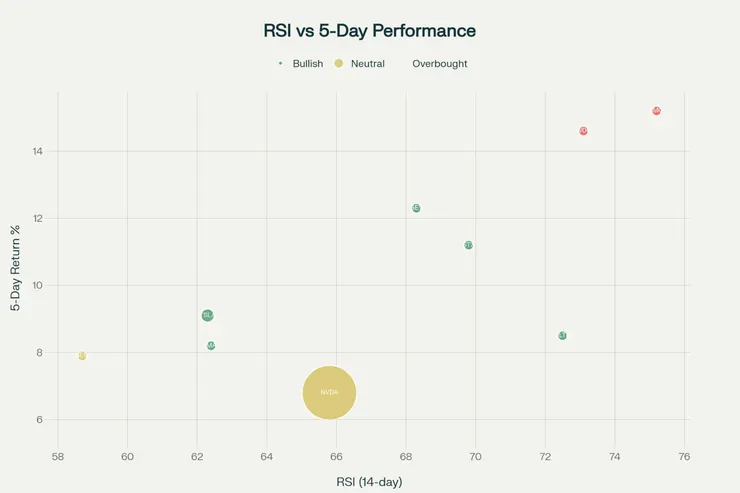
Task: Click the green bubble near RSI 68
Action: 416,208
